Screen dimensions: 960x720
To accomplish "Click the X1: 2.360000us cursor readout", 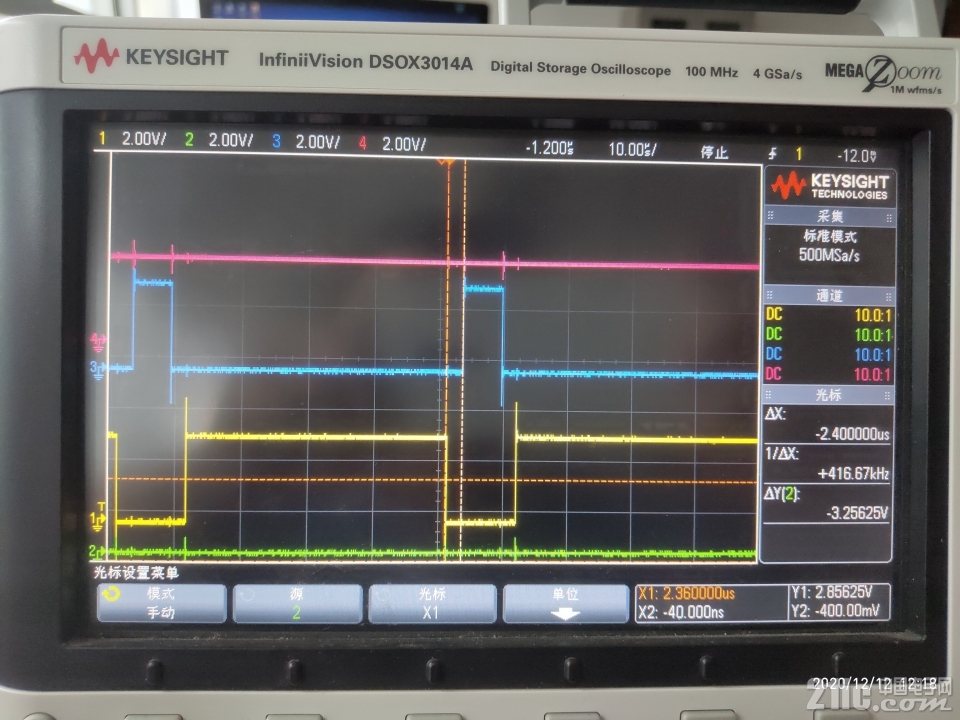I will (x=686, y=593).
